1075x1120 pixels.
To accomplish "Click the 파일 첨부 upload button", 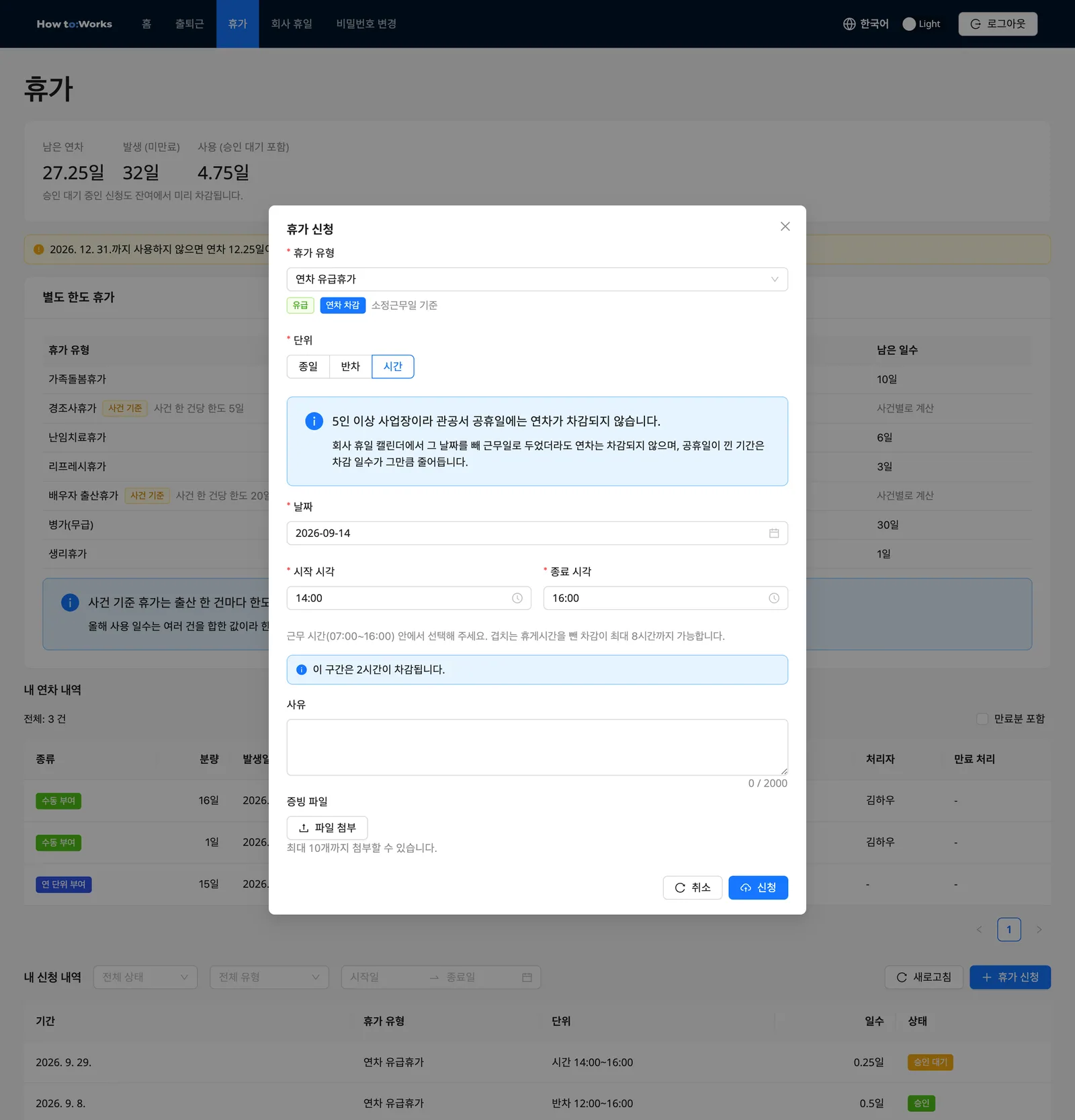I will click(327, 828).
